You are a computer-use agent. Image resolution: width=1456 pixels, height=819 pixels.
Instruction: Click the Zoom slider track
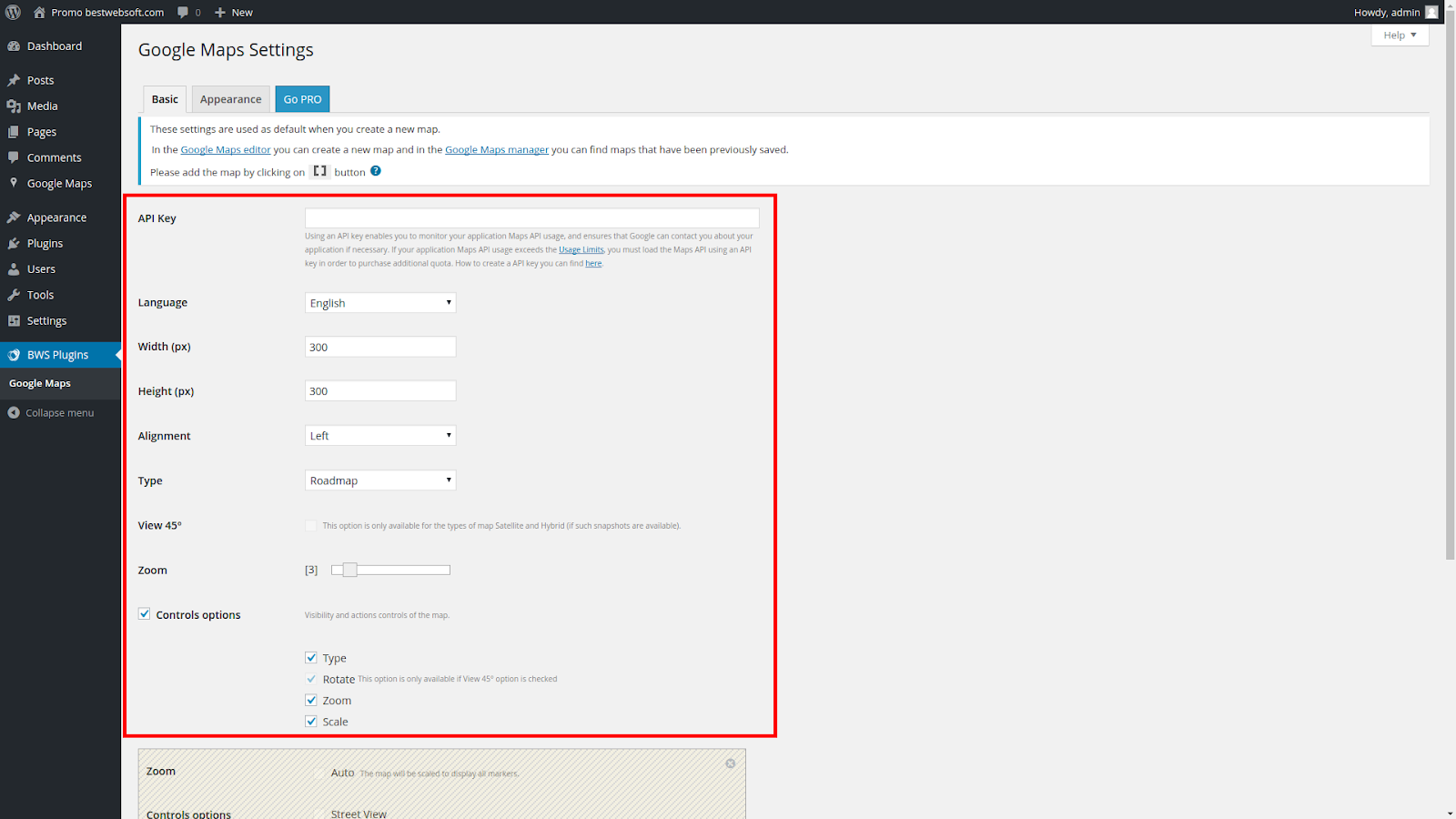(391, 570)
